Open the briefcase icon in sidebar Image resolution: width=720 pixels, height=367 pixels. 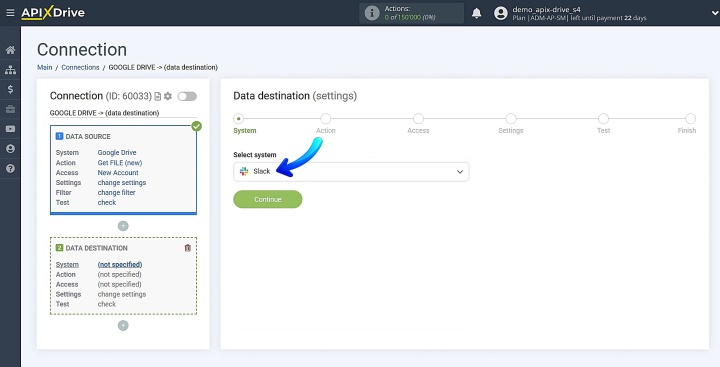coord(10,109)
